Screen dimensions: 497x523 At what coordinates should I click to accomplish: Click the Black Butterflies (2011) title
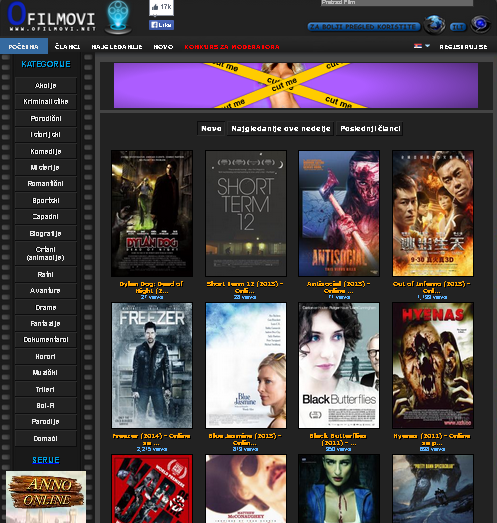pos(338,439)
